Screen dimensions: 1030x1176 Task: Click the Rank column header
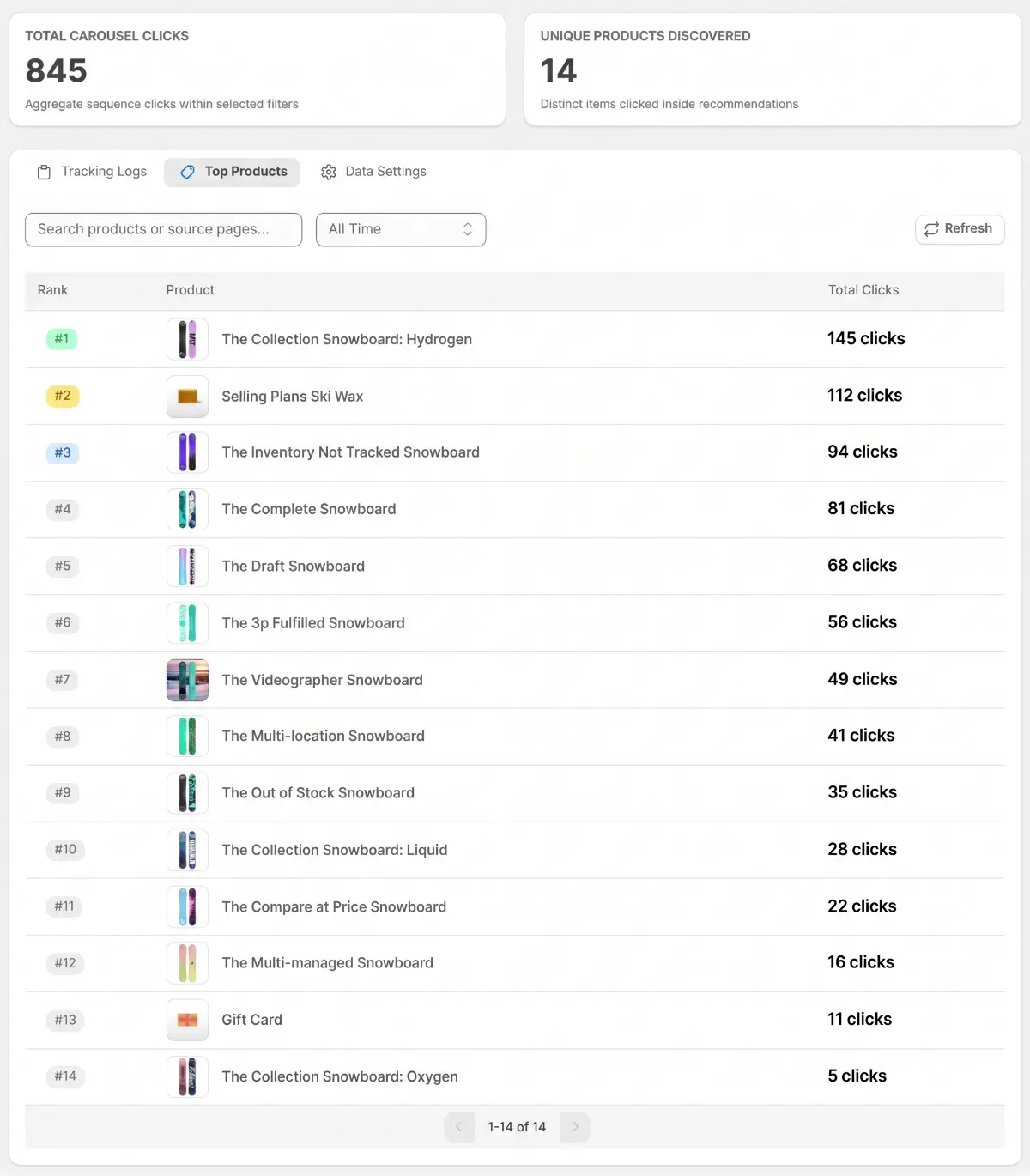pyautogui.click(x=52, y=290)
